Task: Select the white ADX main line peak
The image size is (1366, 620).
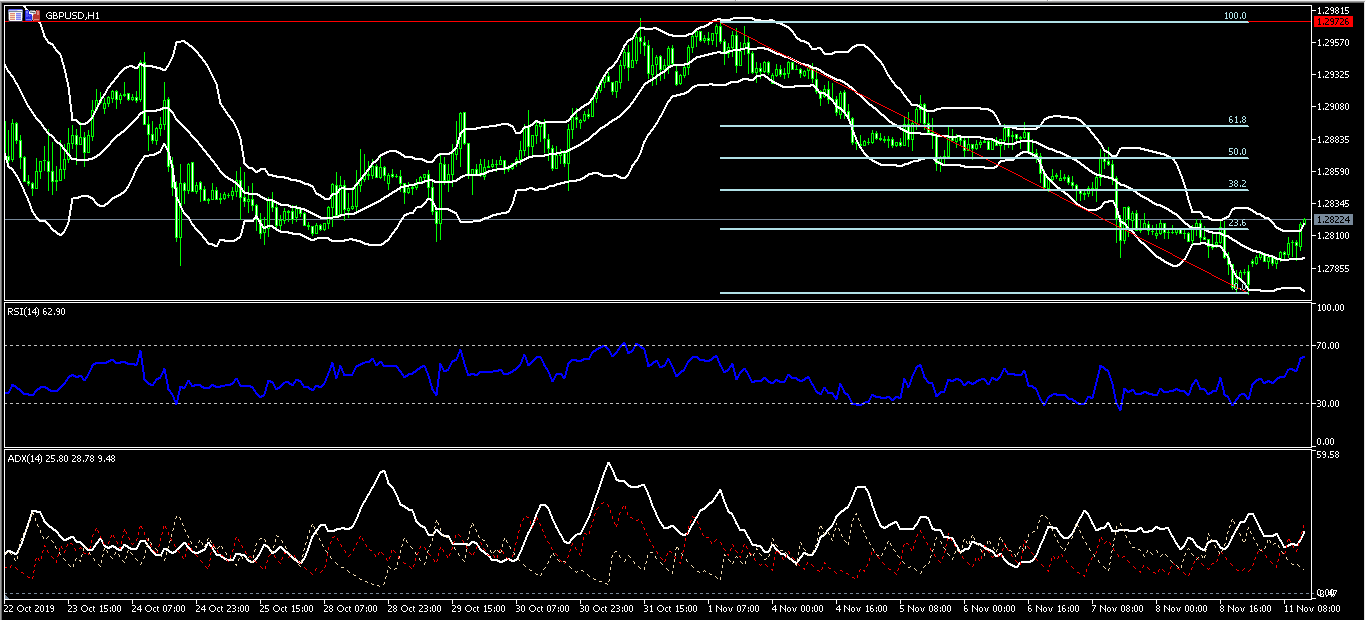Action: point(609,462)
